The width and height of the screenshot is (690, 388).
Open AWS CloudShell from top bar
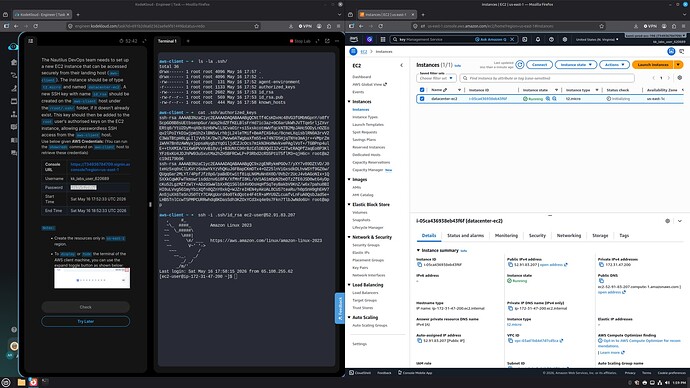pyautogui.click(x=525, y=39)
